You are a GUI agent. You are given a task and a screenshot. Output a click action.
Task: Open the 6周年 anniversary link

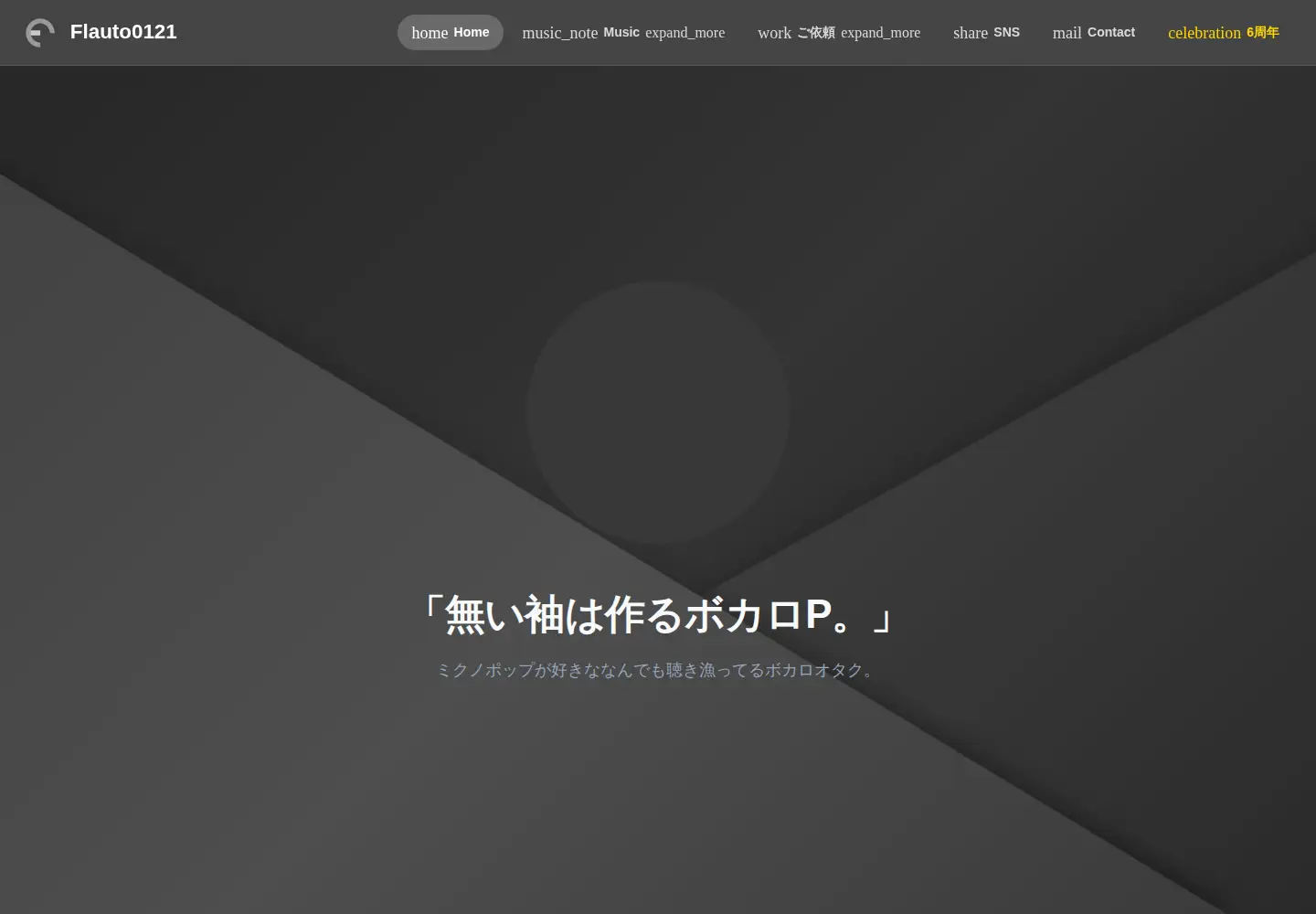pyautogui.click(x=1263, y=32)
